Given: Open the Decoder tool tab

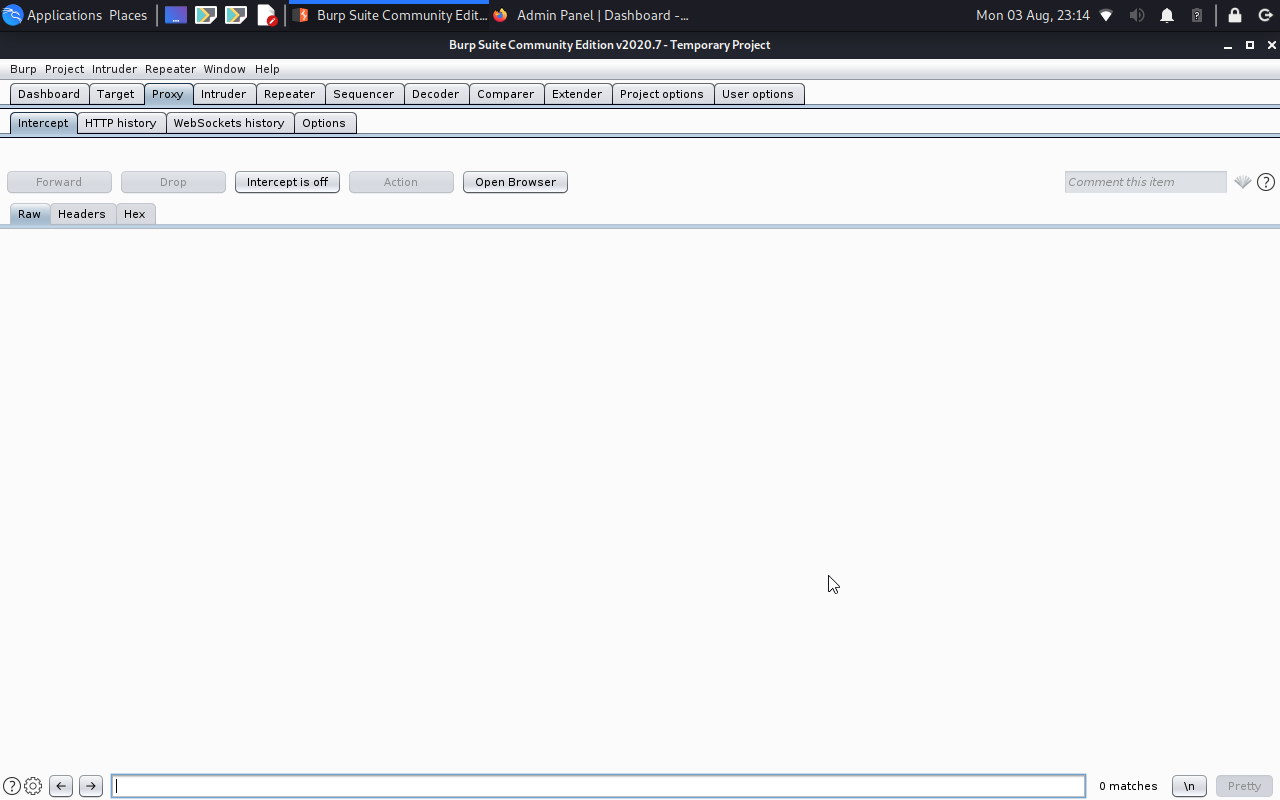Looking at the screenshot, I should pos(436,93).
